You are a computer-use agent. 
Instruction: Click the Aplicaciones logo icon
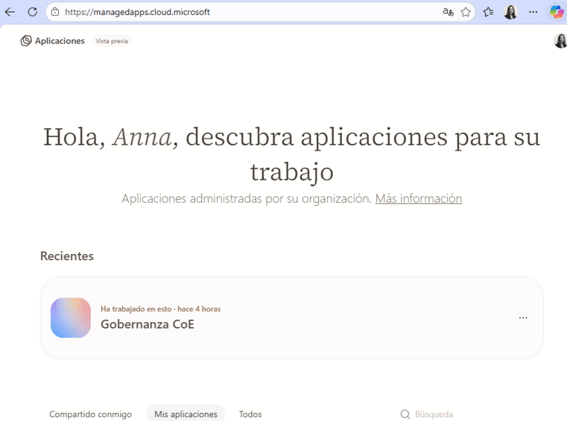click(x=26, y=41)
